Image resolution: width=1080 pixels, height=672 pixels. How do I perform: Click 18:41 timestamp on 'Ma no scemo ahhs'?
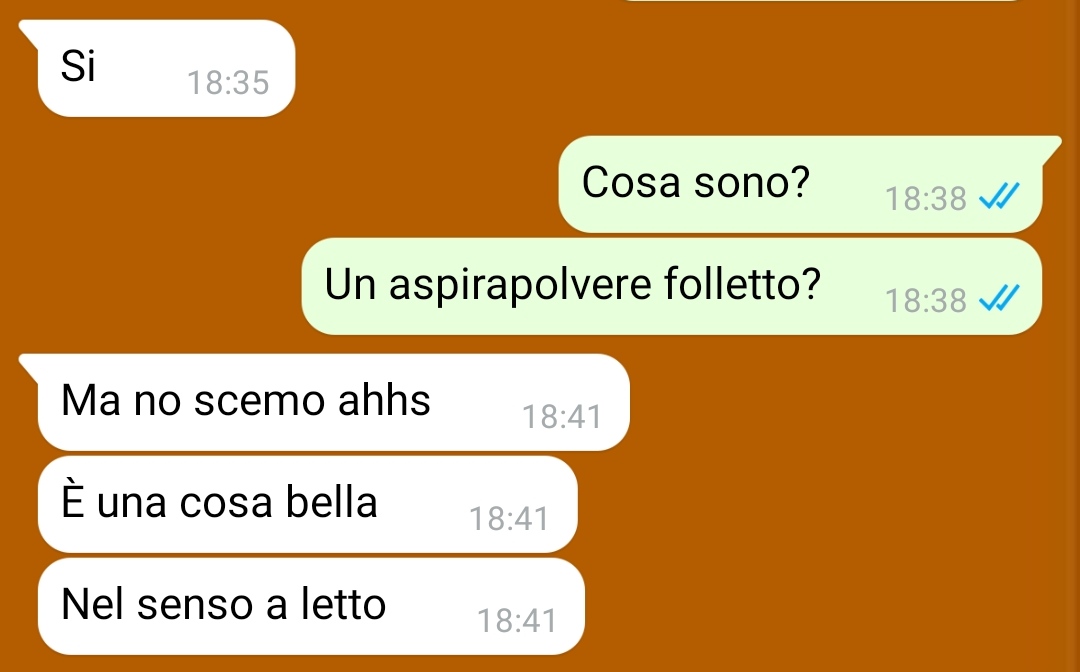pos(562,417)
